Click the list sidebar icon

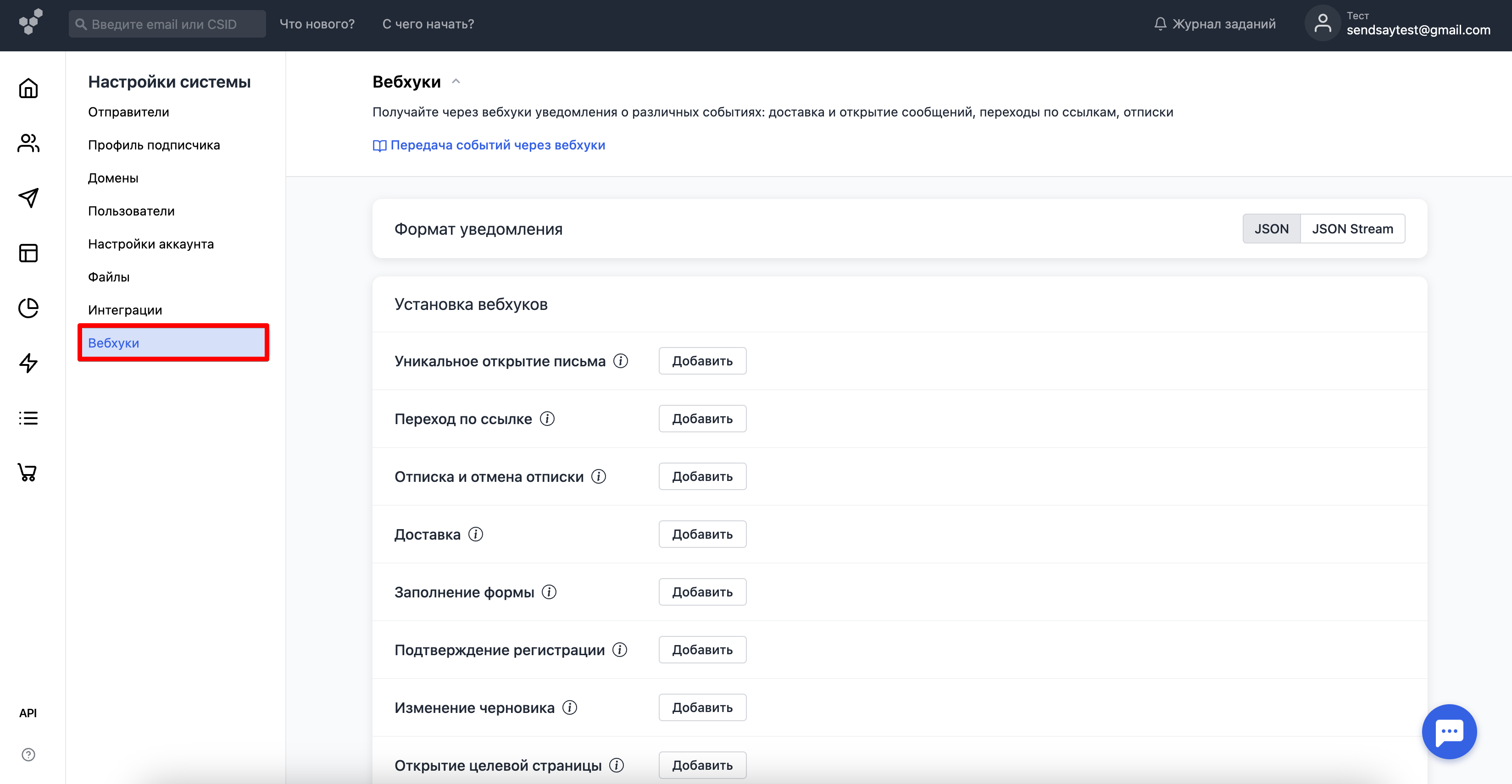click(x=28, y=417)
